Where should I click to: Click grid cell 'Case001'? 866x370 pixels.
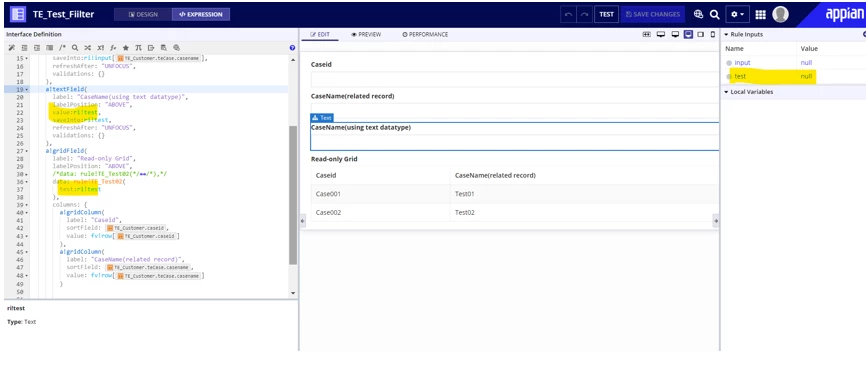coord(327,194)
